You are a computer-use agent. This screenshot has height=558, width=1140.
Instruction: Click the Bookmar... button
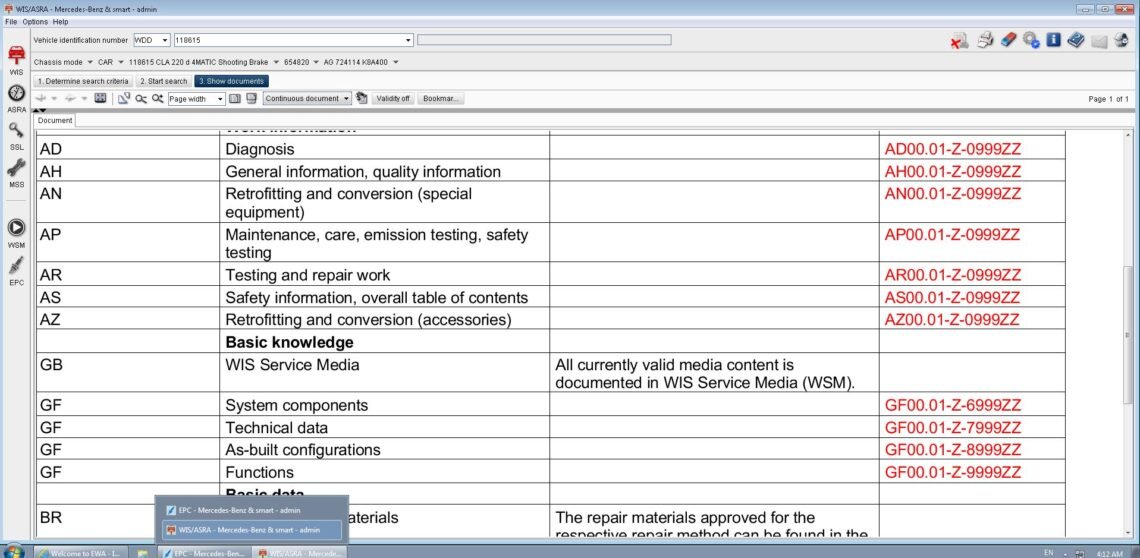tap(441, 98)
